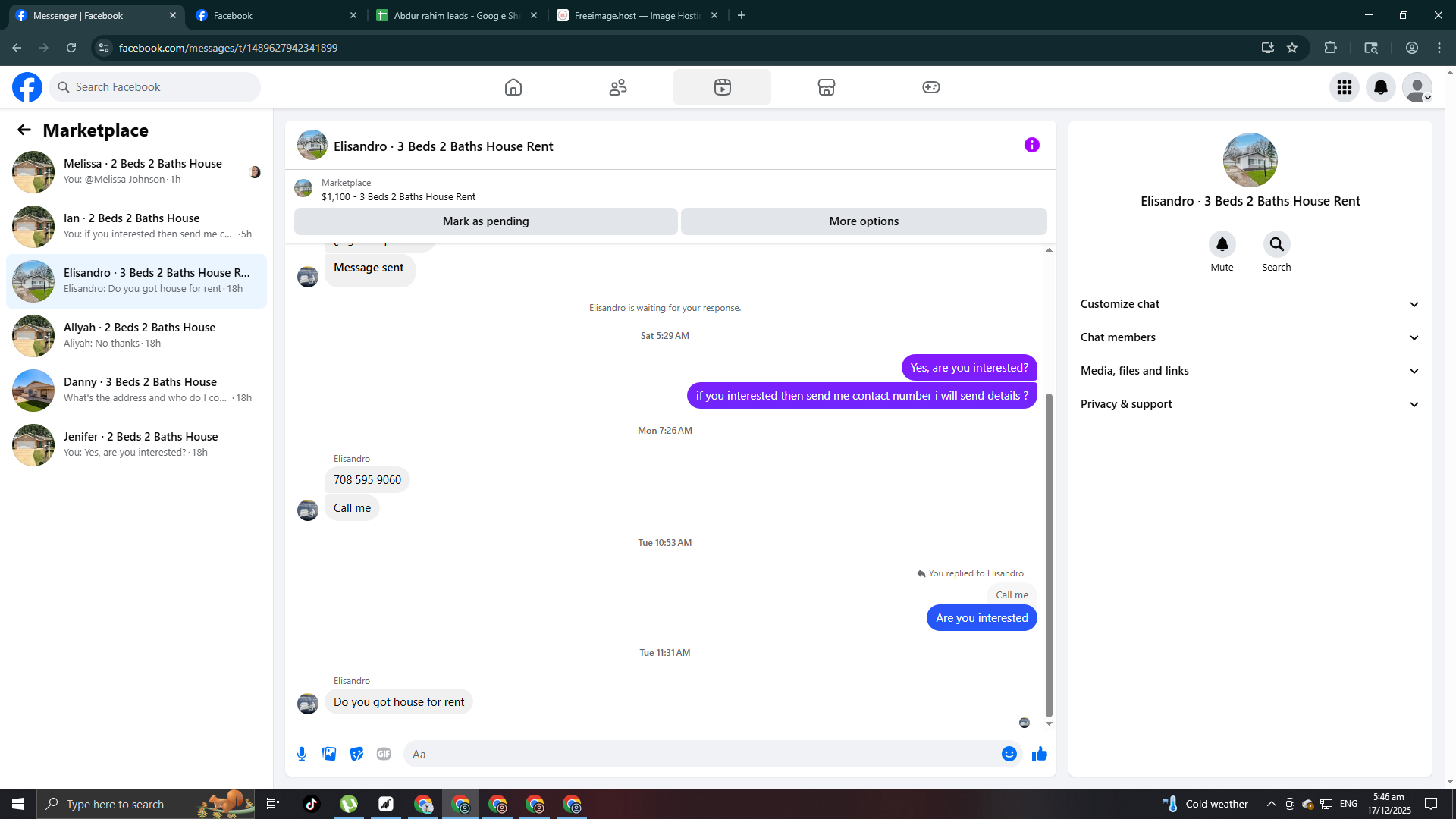
Task: Click the chat message scrollbar thumb
Action: [x=1049, y=554]
